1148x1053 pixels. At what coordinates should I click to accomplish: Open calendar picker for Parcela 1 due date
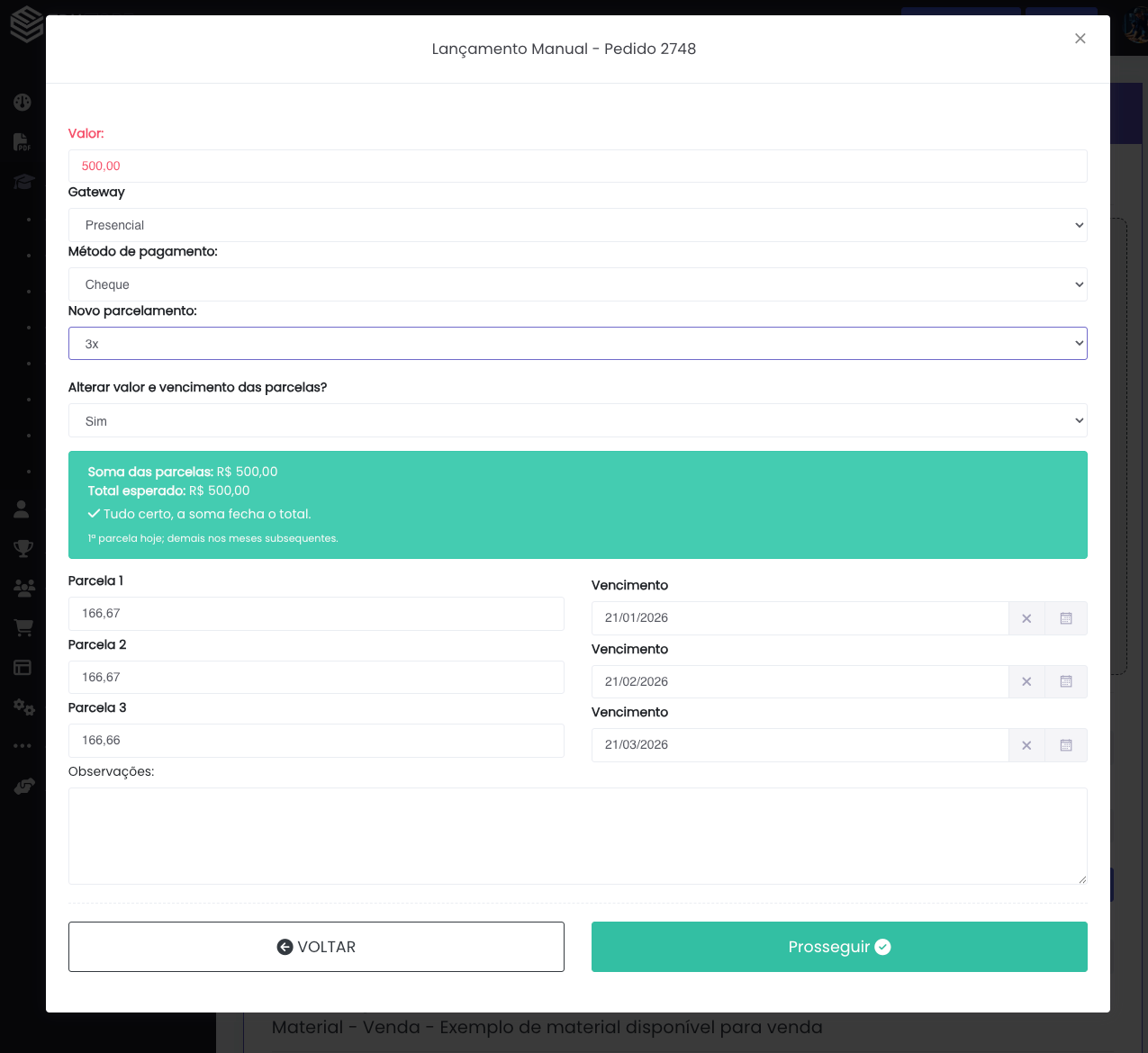pos(1066,618)
